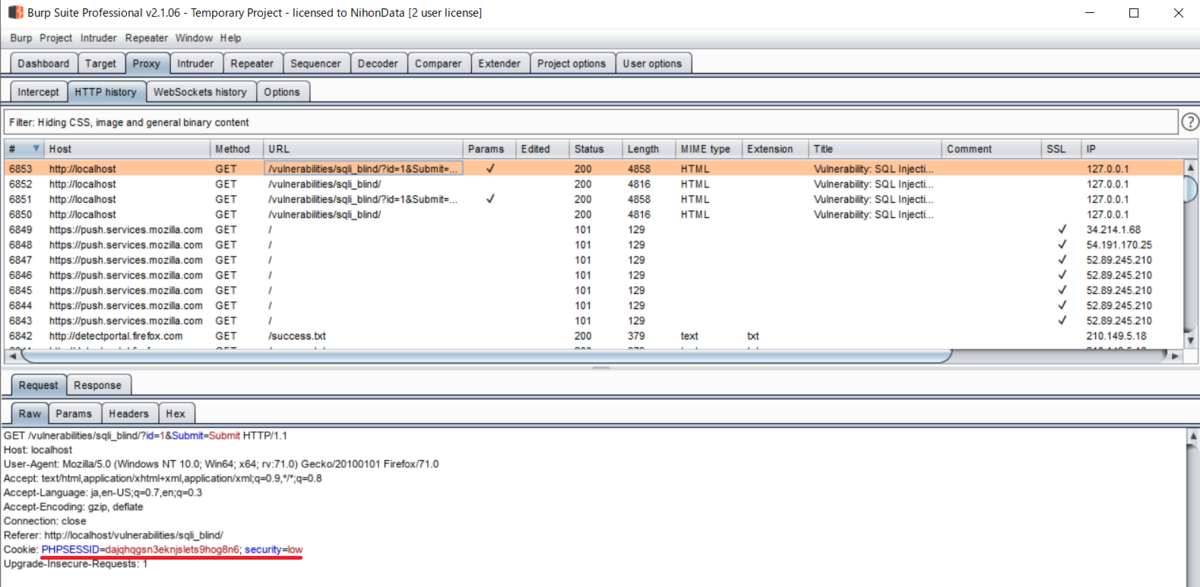Select history row 6848 with IP 54.191.170.25

click(592, 245)
